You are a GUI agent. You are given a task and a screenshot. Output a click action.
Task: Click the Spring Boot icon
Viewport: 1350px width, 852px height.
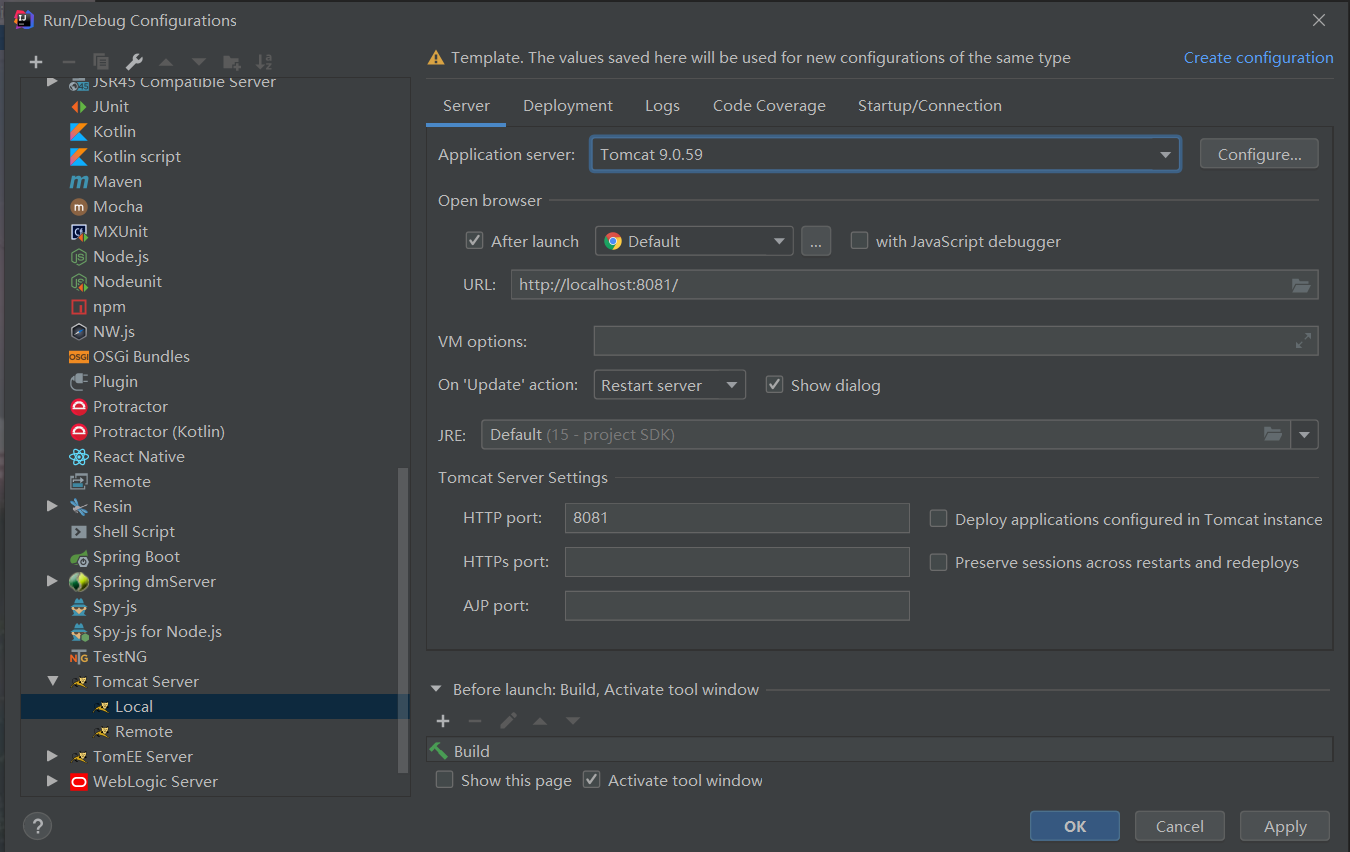click(79, 556)
